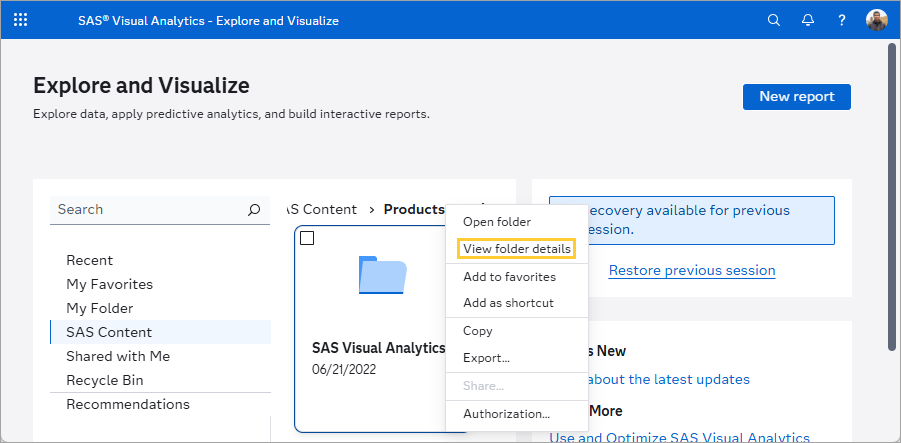Screen dimensions: 901x443
Task: Select My Favorites in the navigation list
Action: tap(160, 284)
